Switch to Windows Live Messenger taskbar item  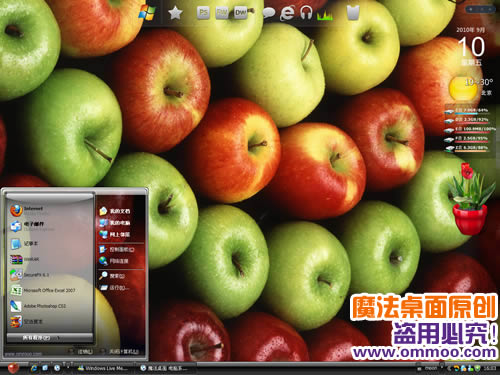point(102,368)
